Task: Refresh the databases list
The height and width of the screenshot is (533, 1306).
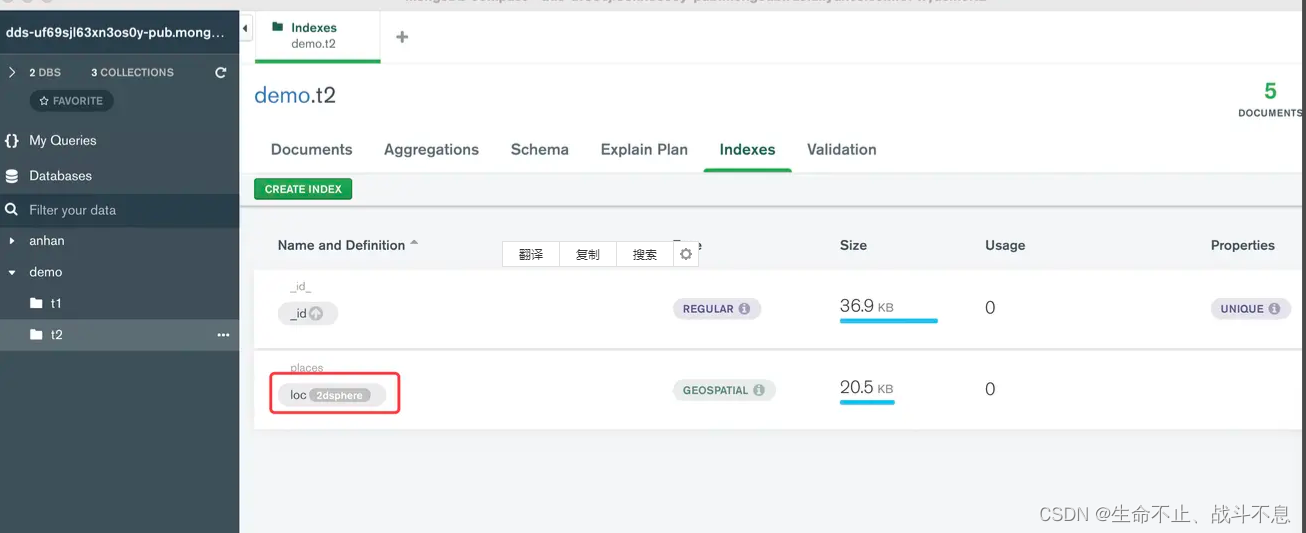Action: point(221,72)
